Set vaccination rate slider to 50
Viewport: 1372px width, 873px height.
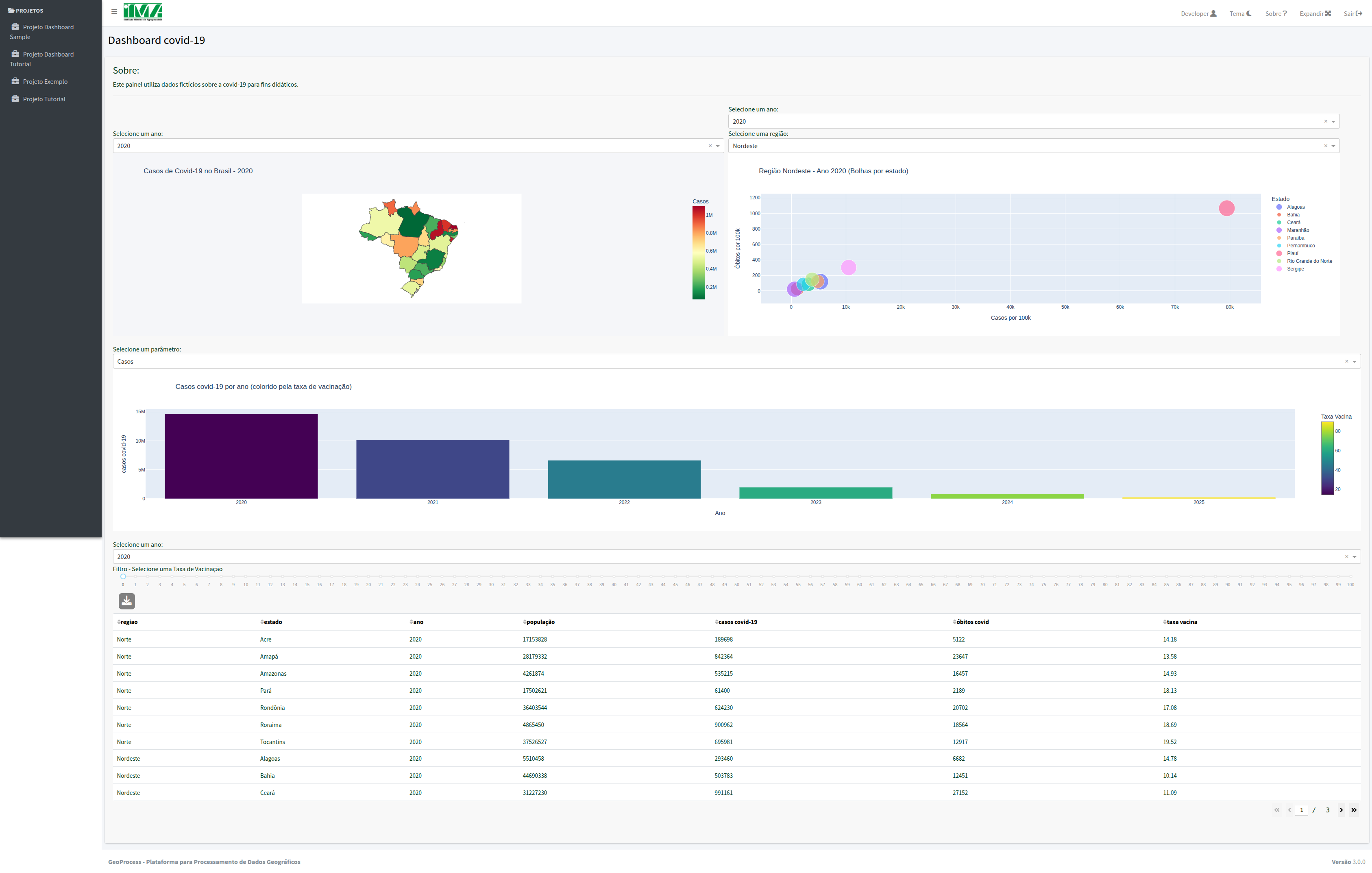(x=737, y=577)
